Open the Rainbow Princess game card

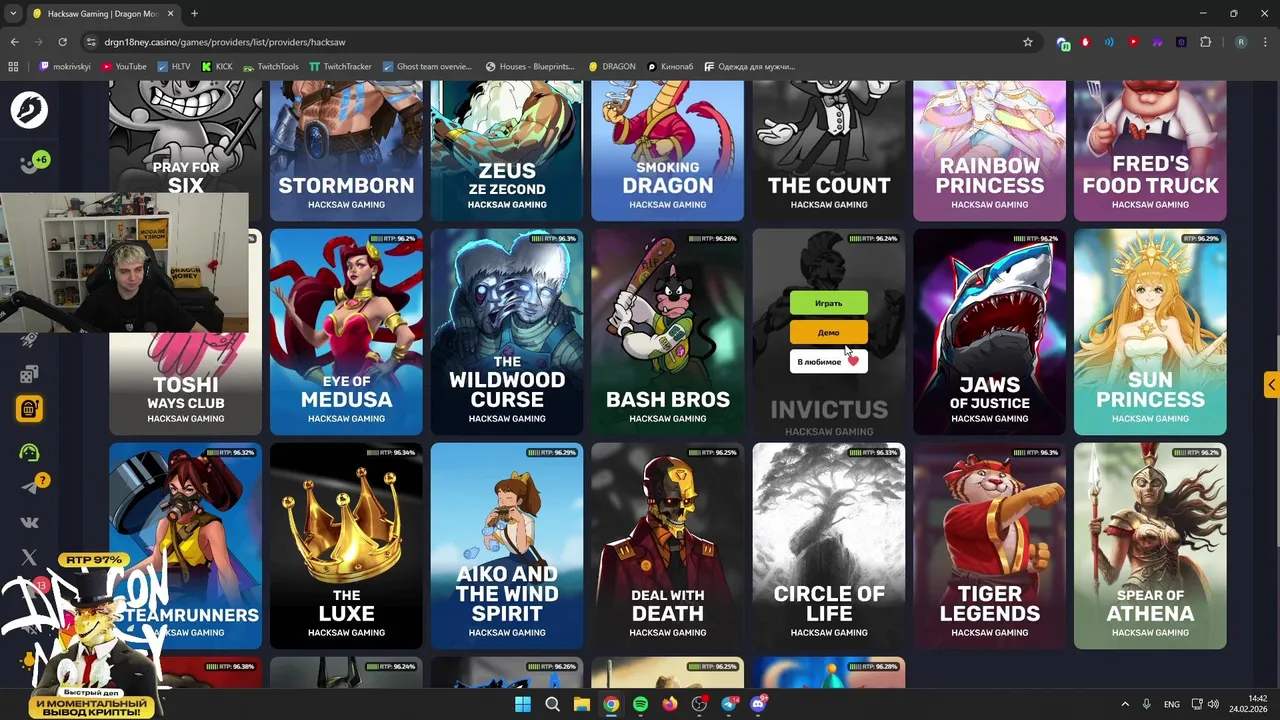[989, 150]
